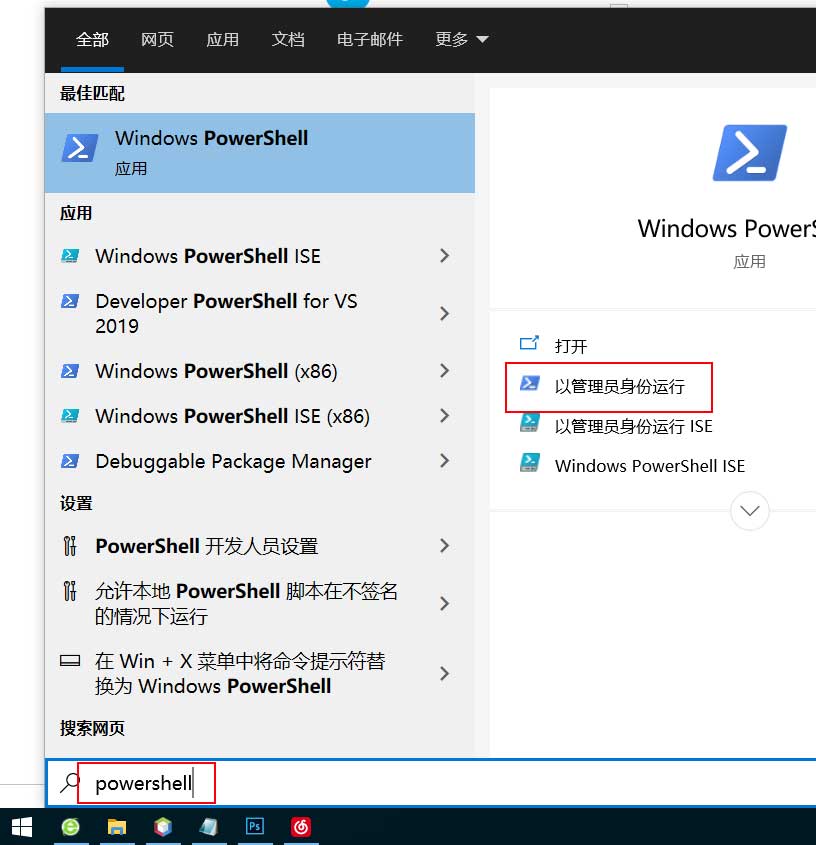
Task: Click the Windows PowerShell best match icon
Action: pos(80,148)
